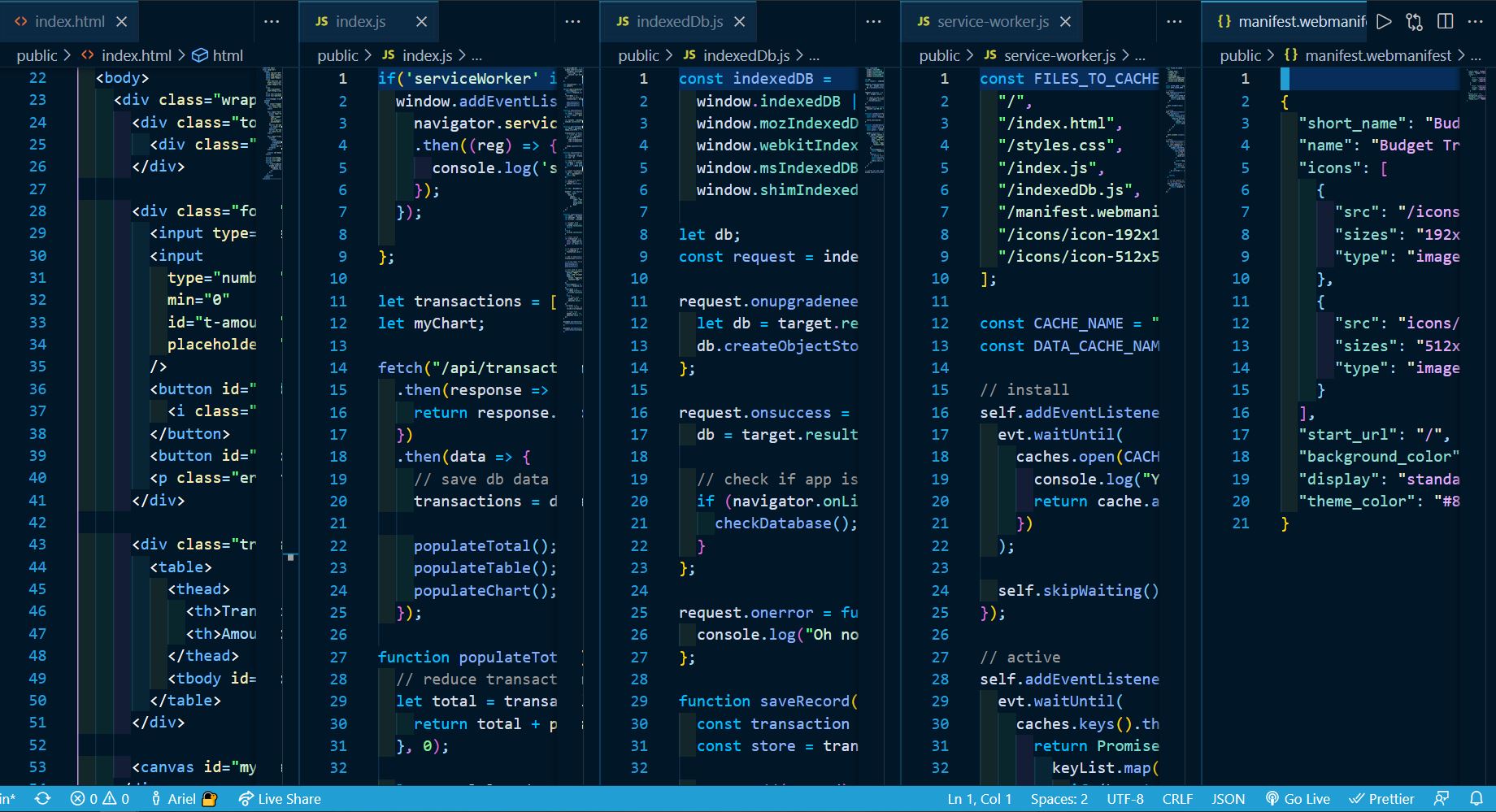This screenshot has height=812, width=1496.
Task: Open Problems via the errors count icon
Action: [84, 799]
